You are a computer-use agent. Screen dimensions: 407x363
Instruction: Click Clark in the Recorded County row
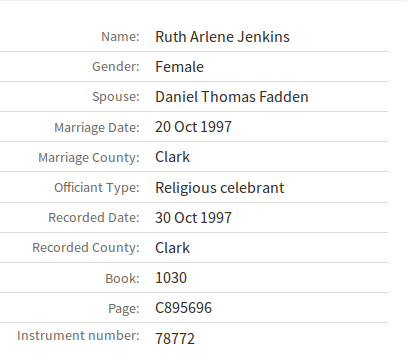[x=172, y=248]
